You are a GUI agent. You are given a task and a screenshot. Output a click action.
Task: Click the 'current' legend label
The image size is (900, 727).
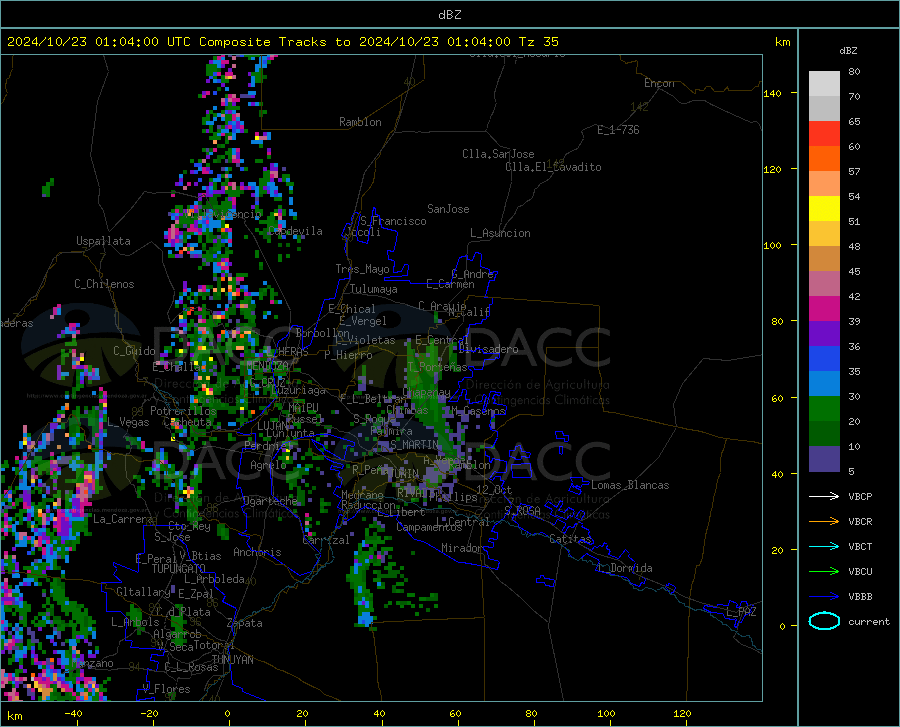click(869, 621)
